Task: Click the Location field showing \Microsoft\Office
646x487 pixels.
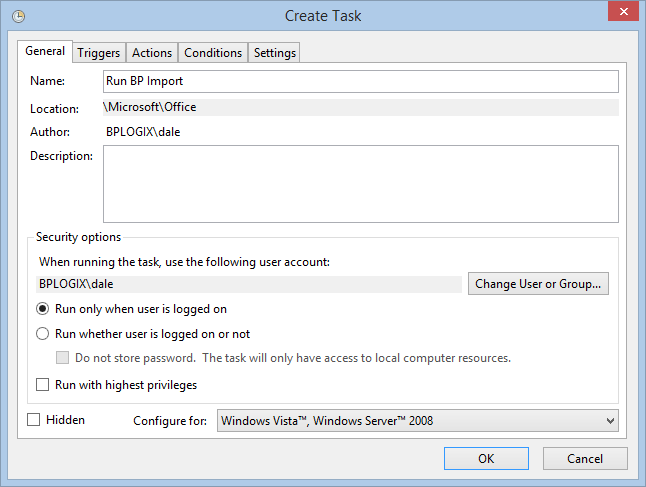Action: pyautogui.click(x=360, y=106)
